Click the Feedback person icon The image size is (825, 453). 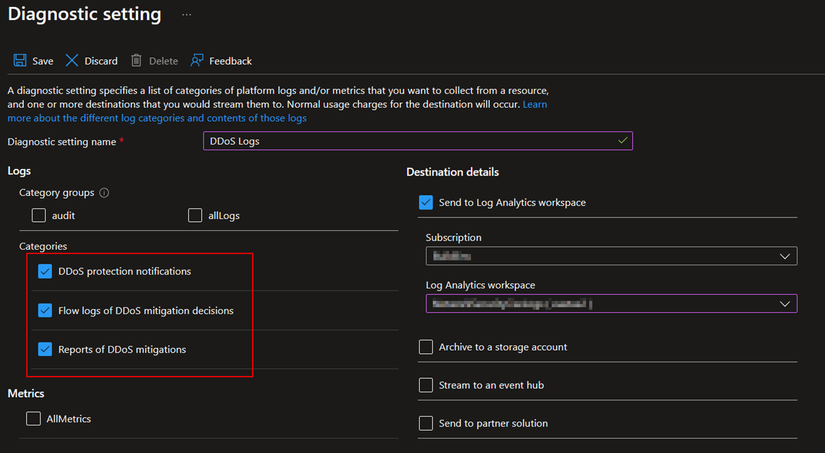197,61
